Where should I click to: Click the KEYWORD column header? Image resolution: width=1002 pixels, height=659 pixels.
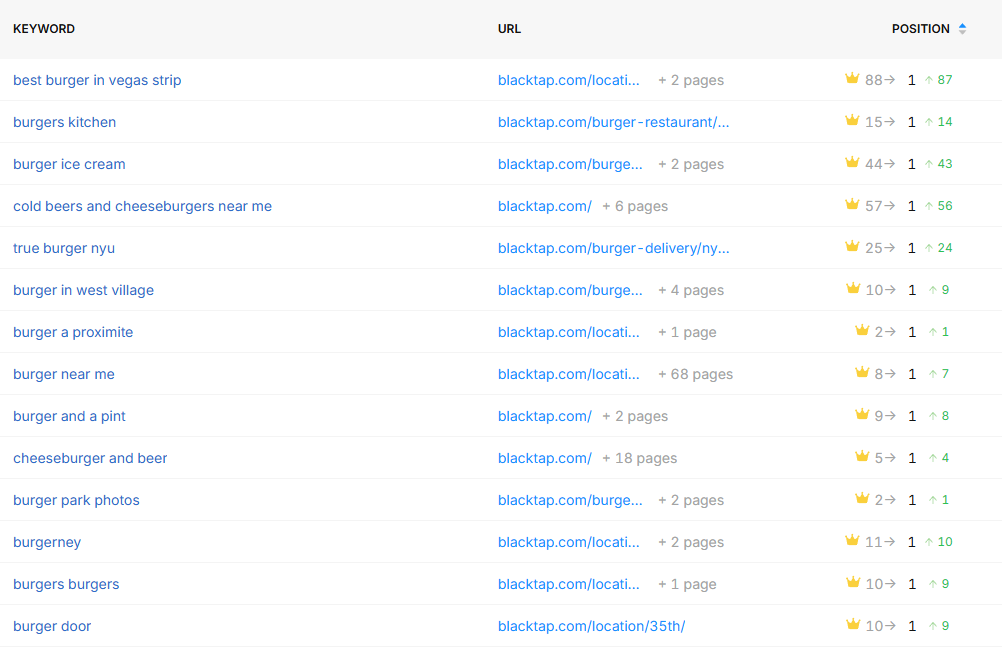click(x=43, y=29)
